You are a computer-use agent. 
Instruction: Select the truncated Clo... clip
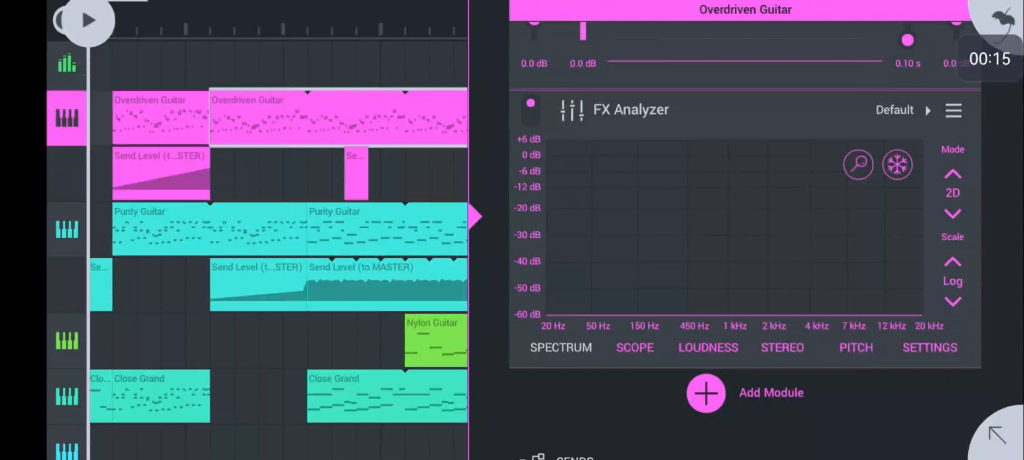coord(101,397)
